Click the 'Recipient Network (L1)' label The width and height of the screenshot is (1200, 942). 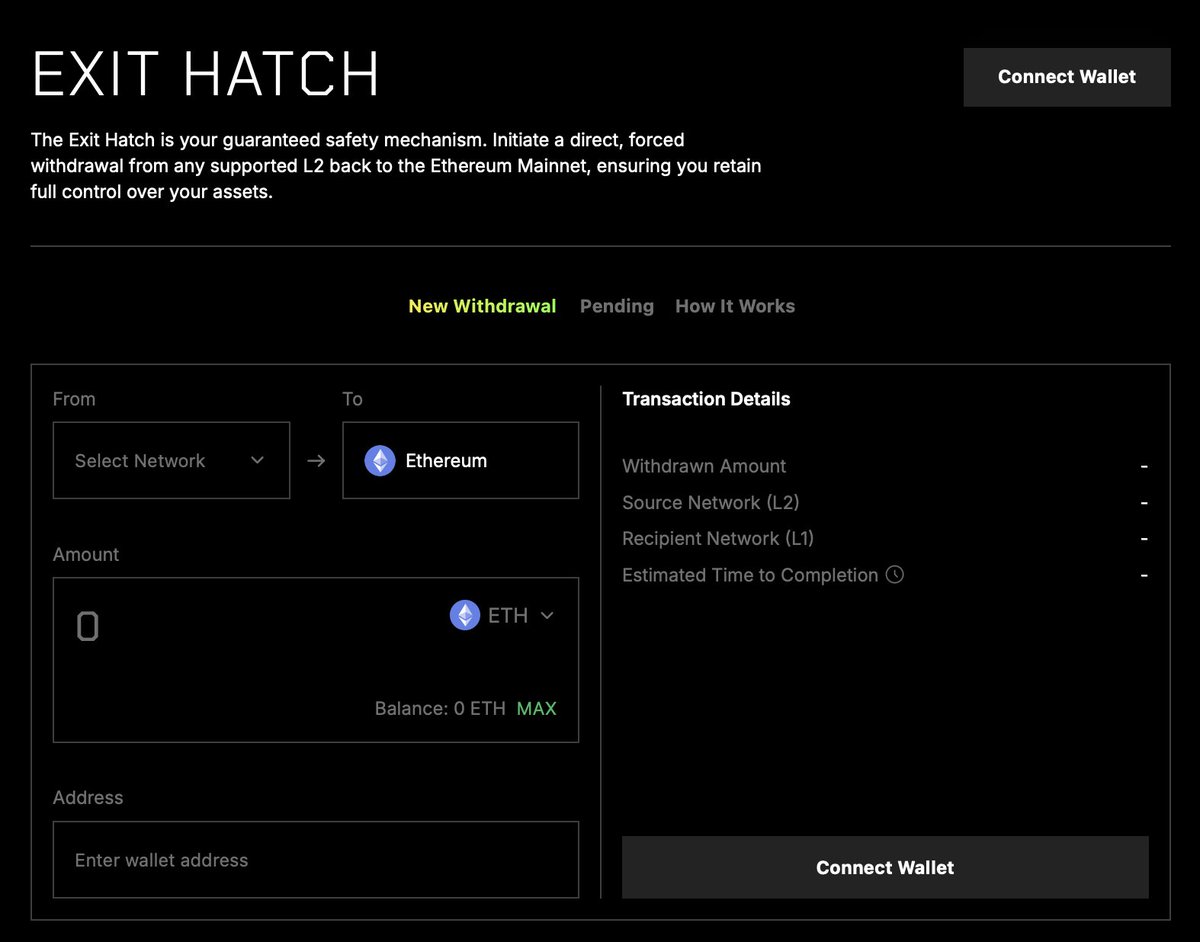pos(718,538)
